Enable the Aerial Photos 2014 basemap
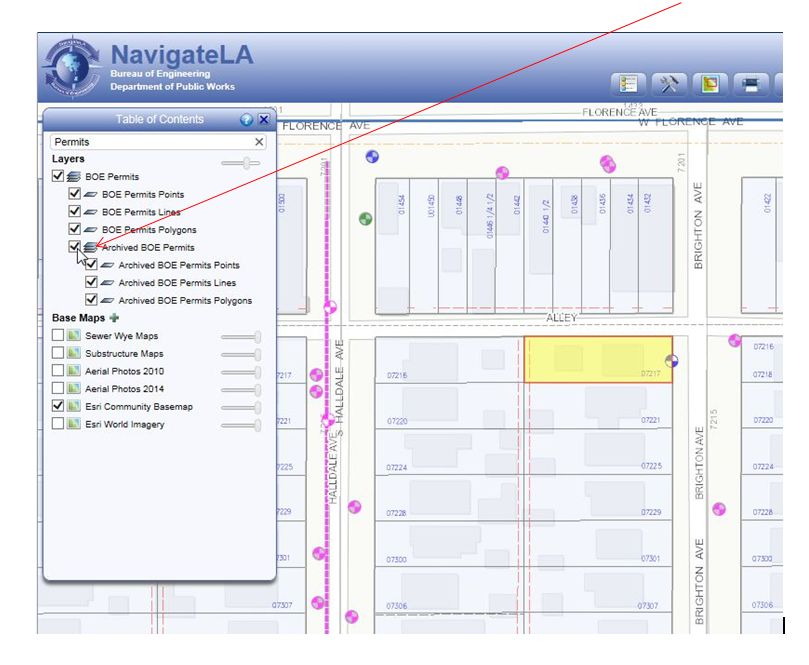The height and width of the screenshot is (665, 809). pyautogui.click(x=58, y=388)
